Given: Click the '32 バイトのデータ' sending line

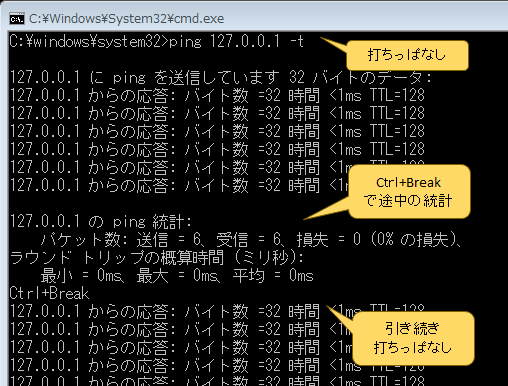Looking at the screenshot, I should 221,77.
